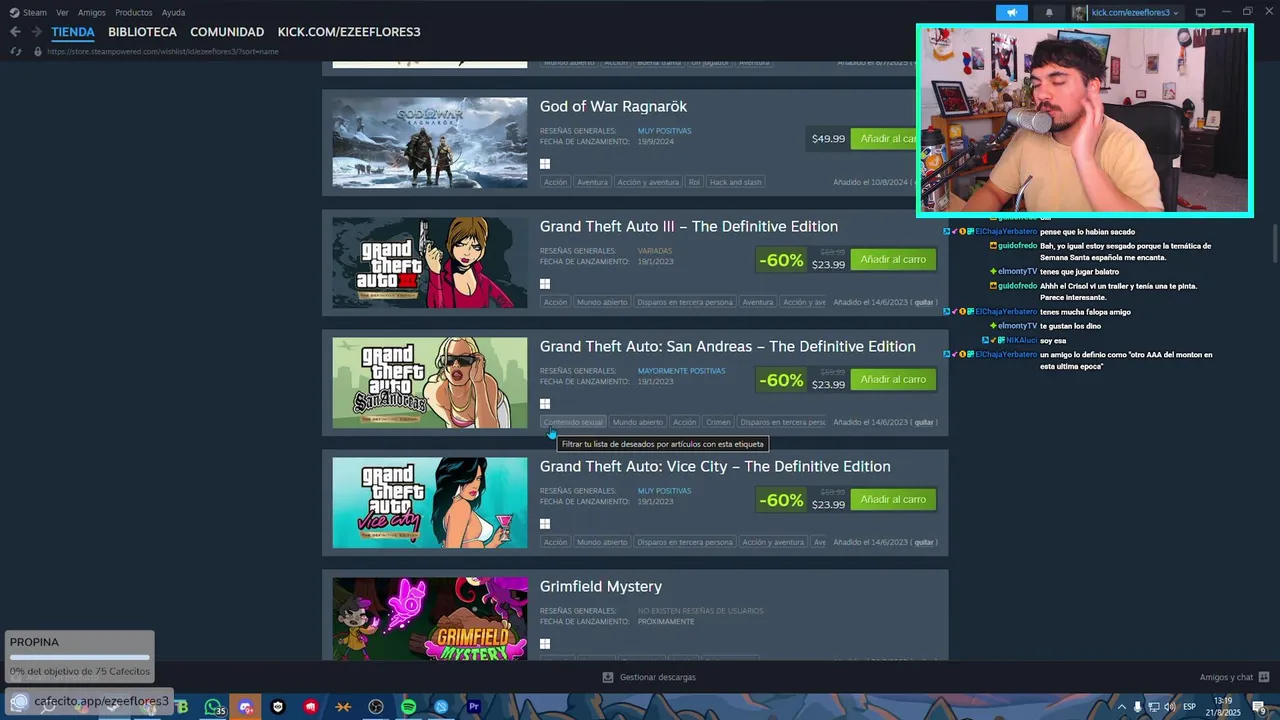
Task: Add God of War Ragnarök to cart
Action: pyautogui.click(x=884, y=138)
